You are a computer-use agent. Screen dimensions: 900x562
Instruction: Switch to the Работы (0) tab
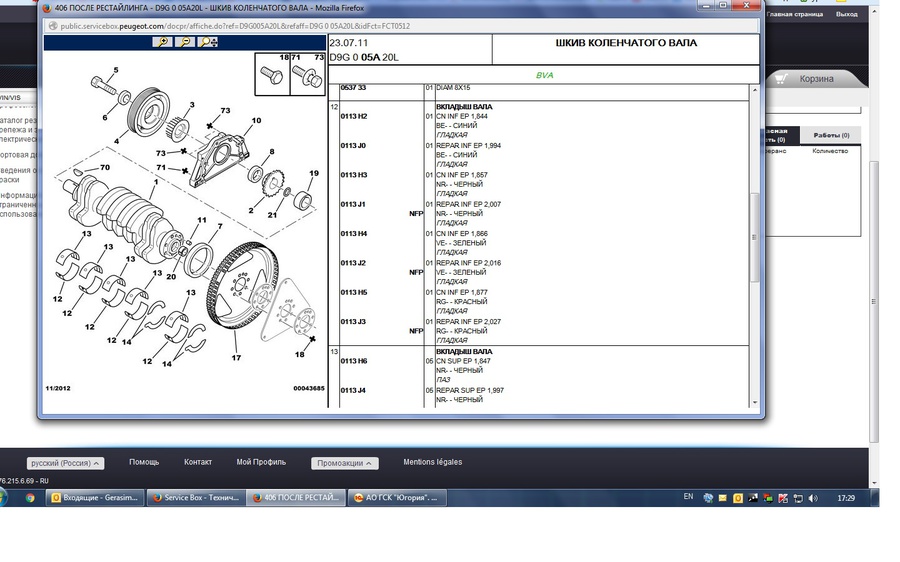point(831,135)
